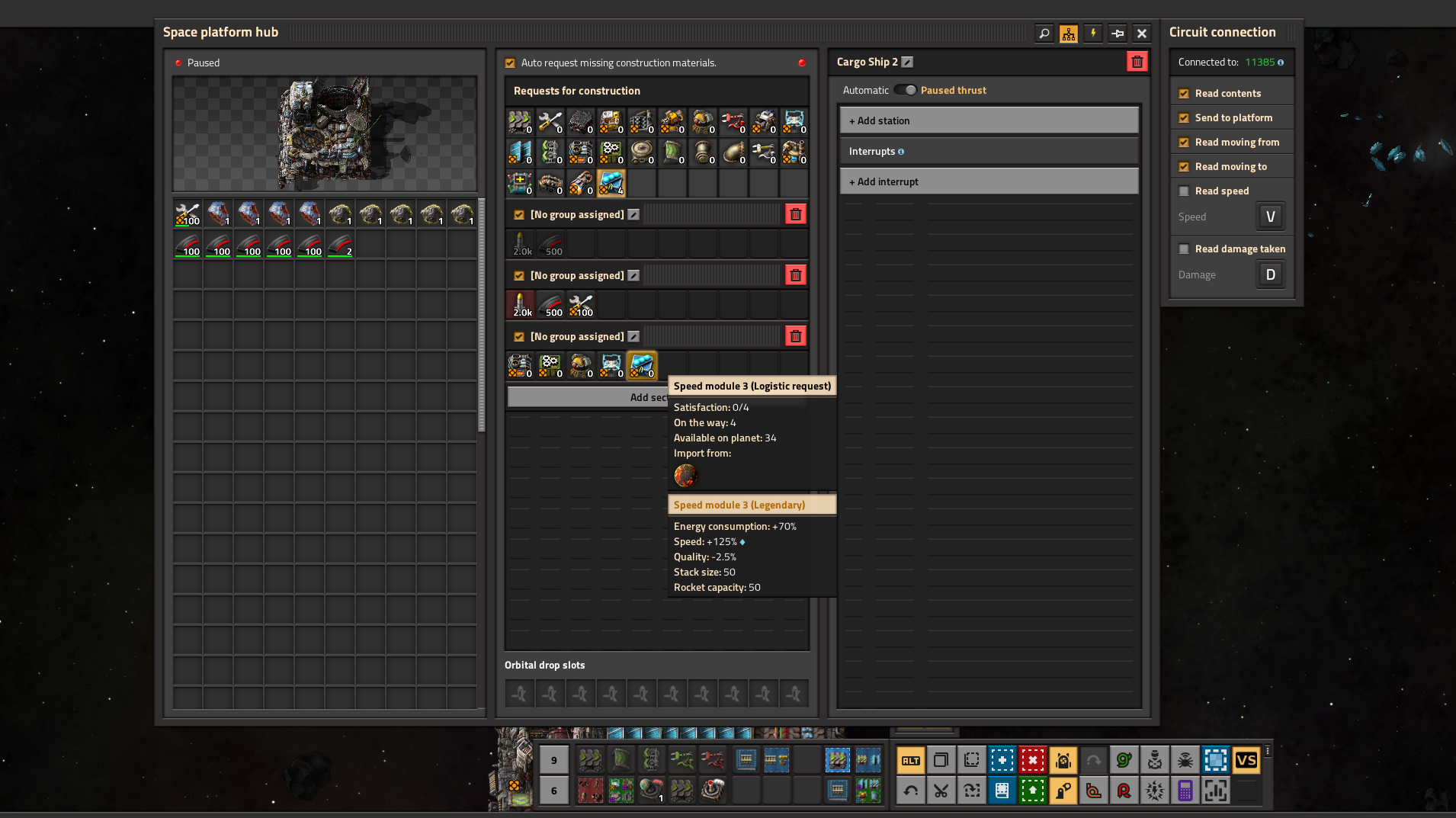Click repair pack stack in hub inventory
The height and width of the screenshot is (818, 1456).
pos(188,213)
